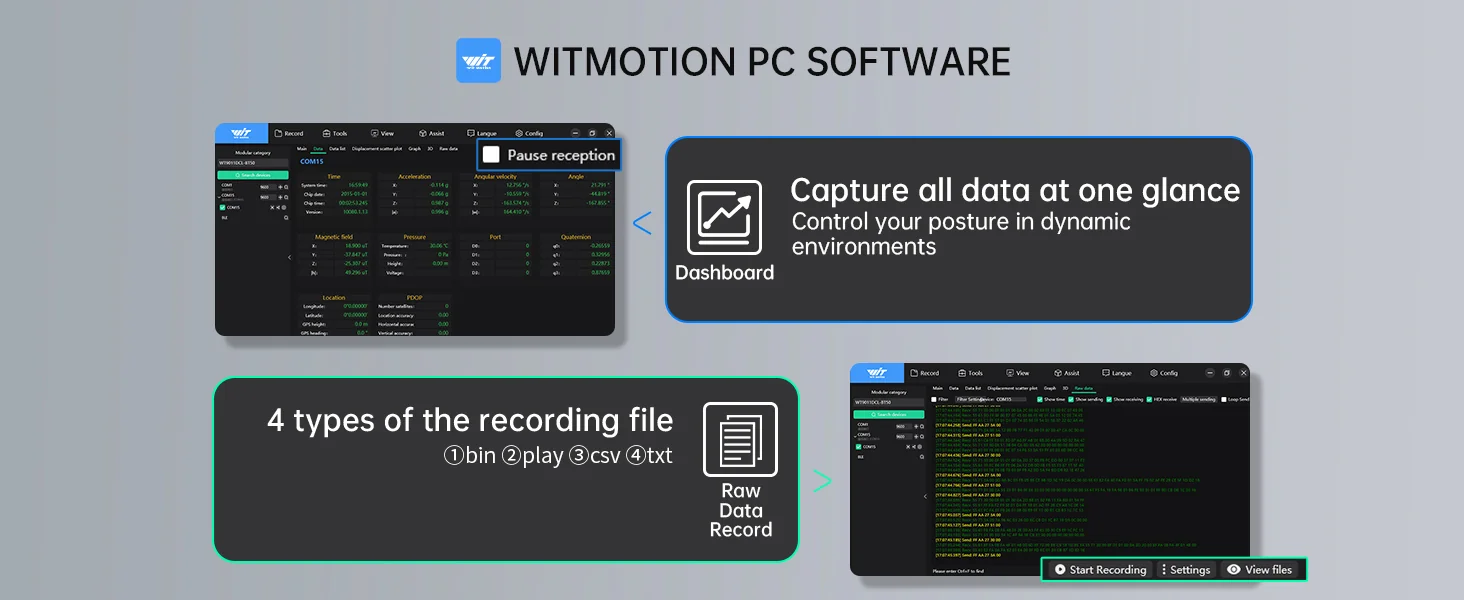Open Assist menu in dashboard window

pos(431,133)
